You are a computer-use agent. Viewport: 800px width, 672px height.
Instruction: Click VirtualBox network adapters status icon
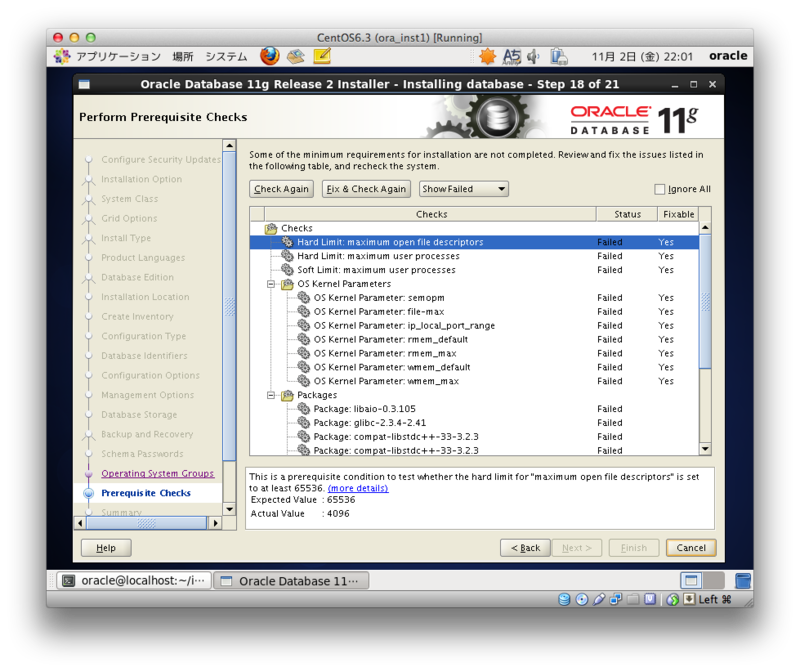click(x=616, y=599)
